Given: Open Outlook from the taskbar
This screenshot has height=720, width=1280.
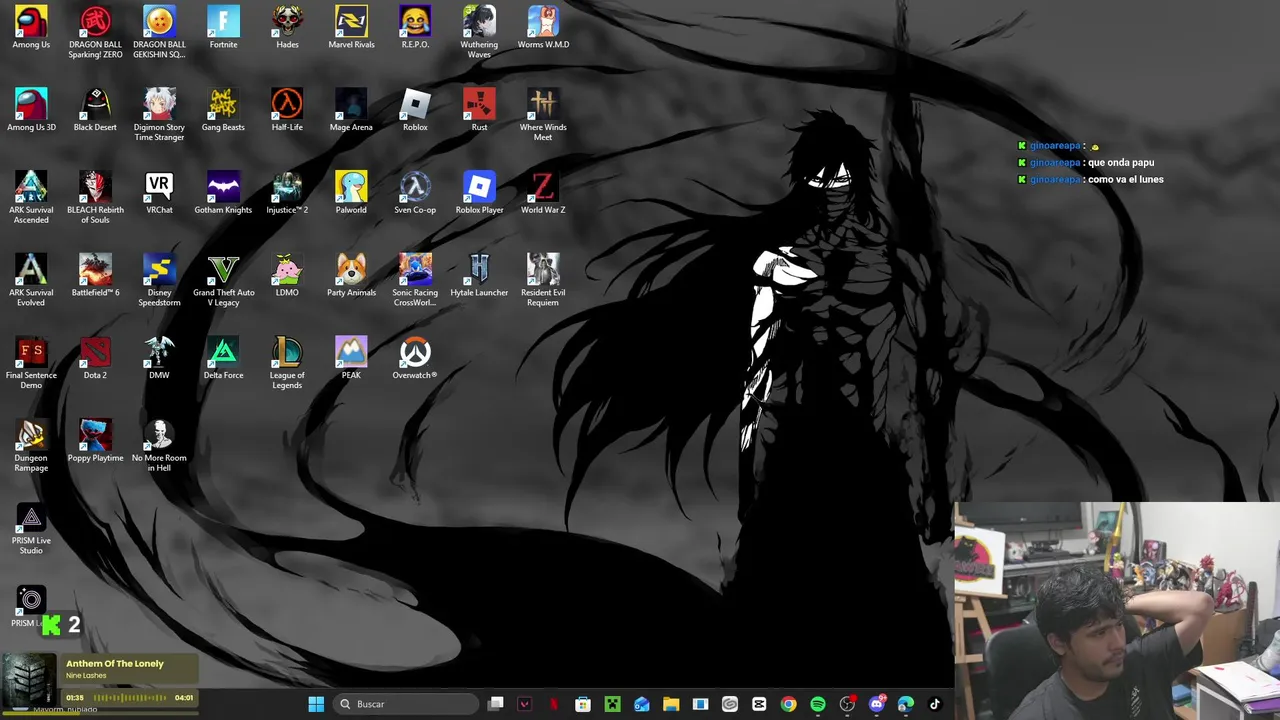Looking at the screenshot, I should click(x=641, y=704).
